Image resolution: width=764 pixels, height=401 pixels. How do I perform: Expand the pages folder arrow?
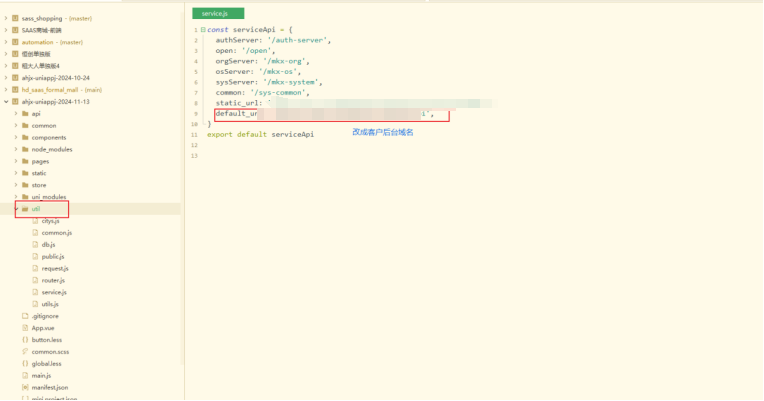point(16,161)
